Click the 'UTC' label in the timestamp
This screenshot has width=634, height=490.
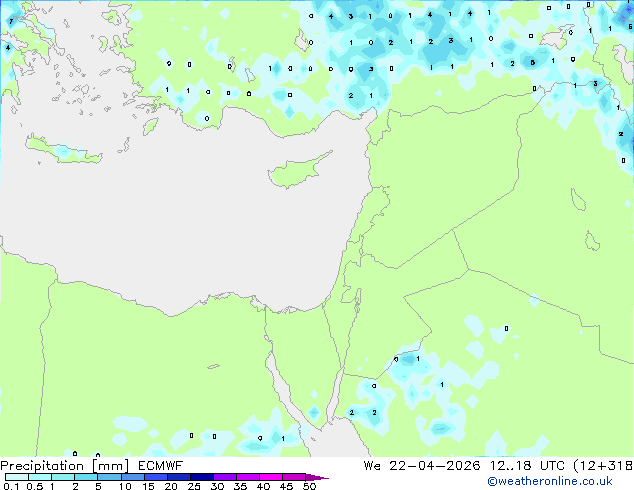click(552, 466)
